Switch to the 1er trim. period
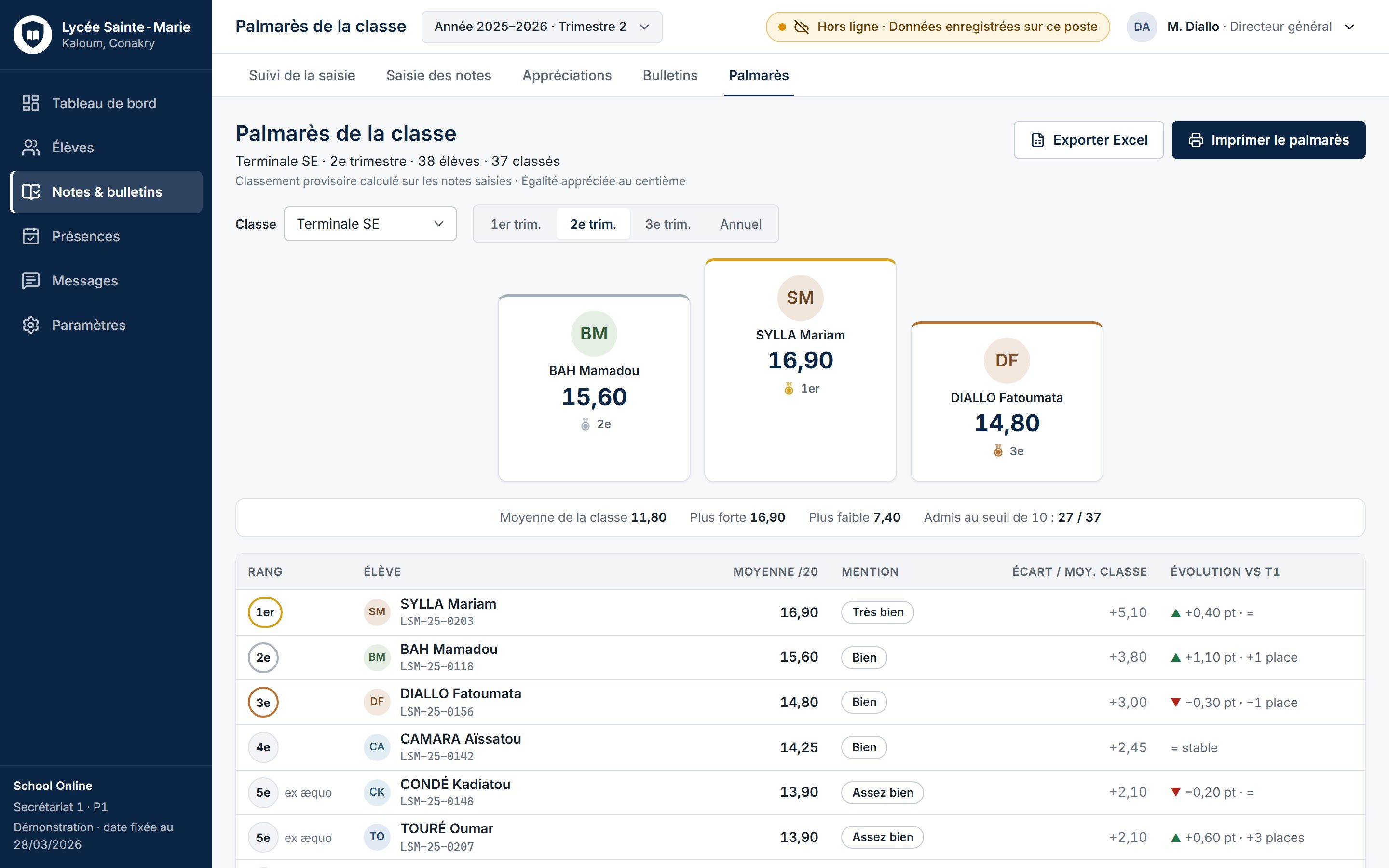 516,224
